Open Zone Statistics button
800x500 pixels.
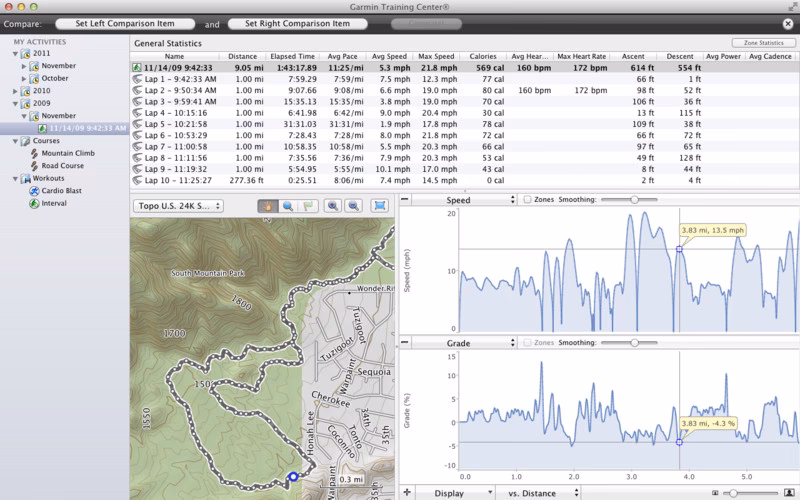tap(763, 43)
